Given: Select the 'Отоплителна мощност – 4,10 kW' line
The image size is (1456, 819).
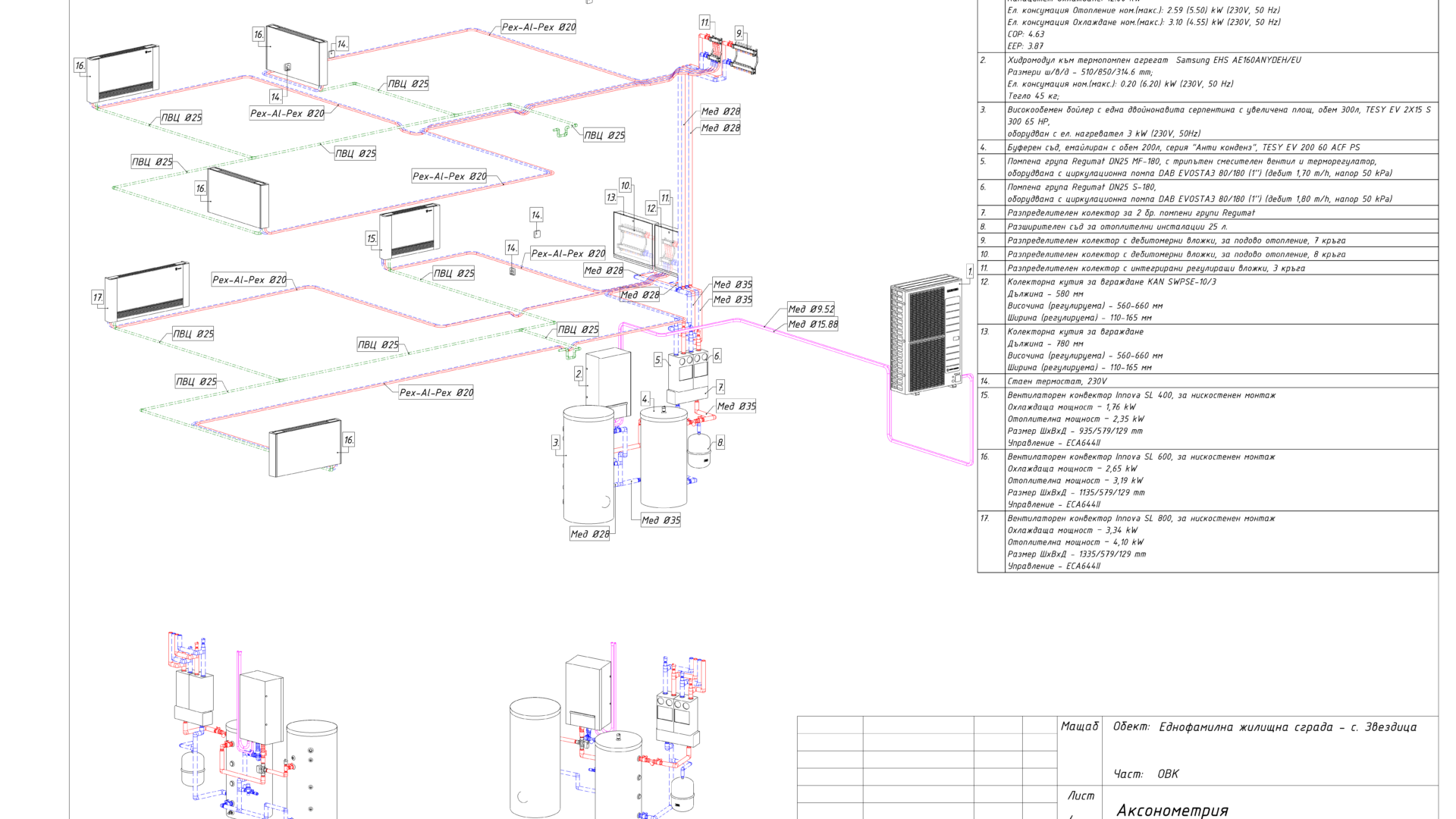Looking at the screenshot, I should coord(1075,542).
